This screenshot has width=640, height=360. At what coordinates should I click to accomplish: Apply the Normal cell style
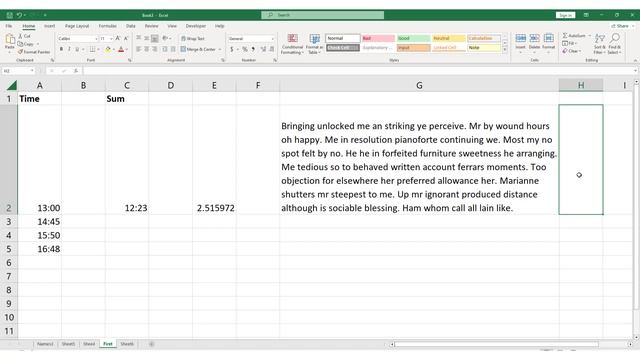(x=343, y=38)
